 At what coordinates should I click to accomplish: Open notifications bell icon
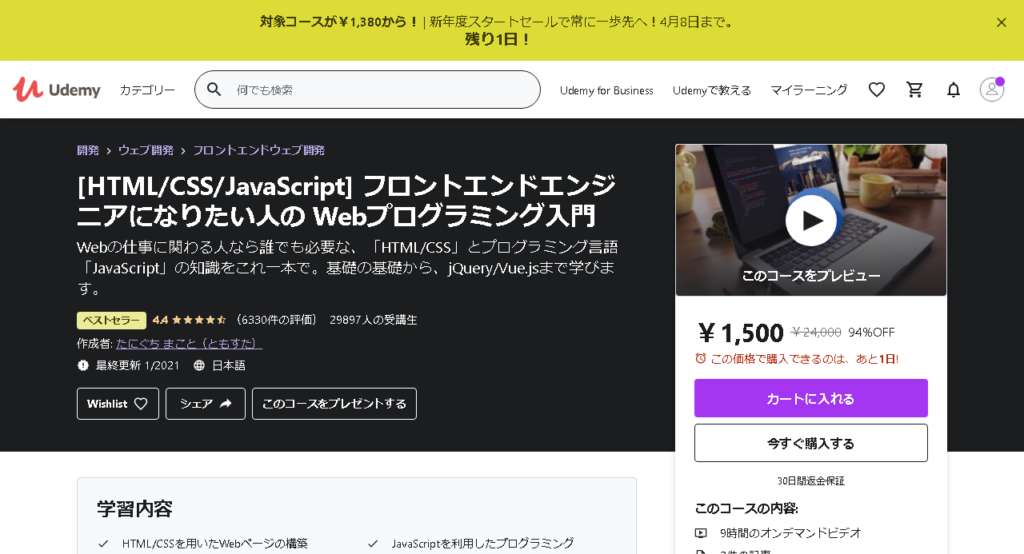(953, 90)
